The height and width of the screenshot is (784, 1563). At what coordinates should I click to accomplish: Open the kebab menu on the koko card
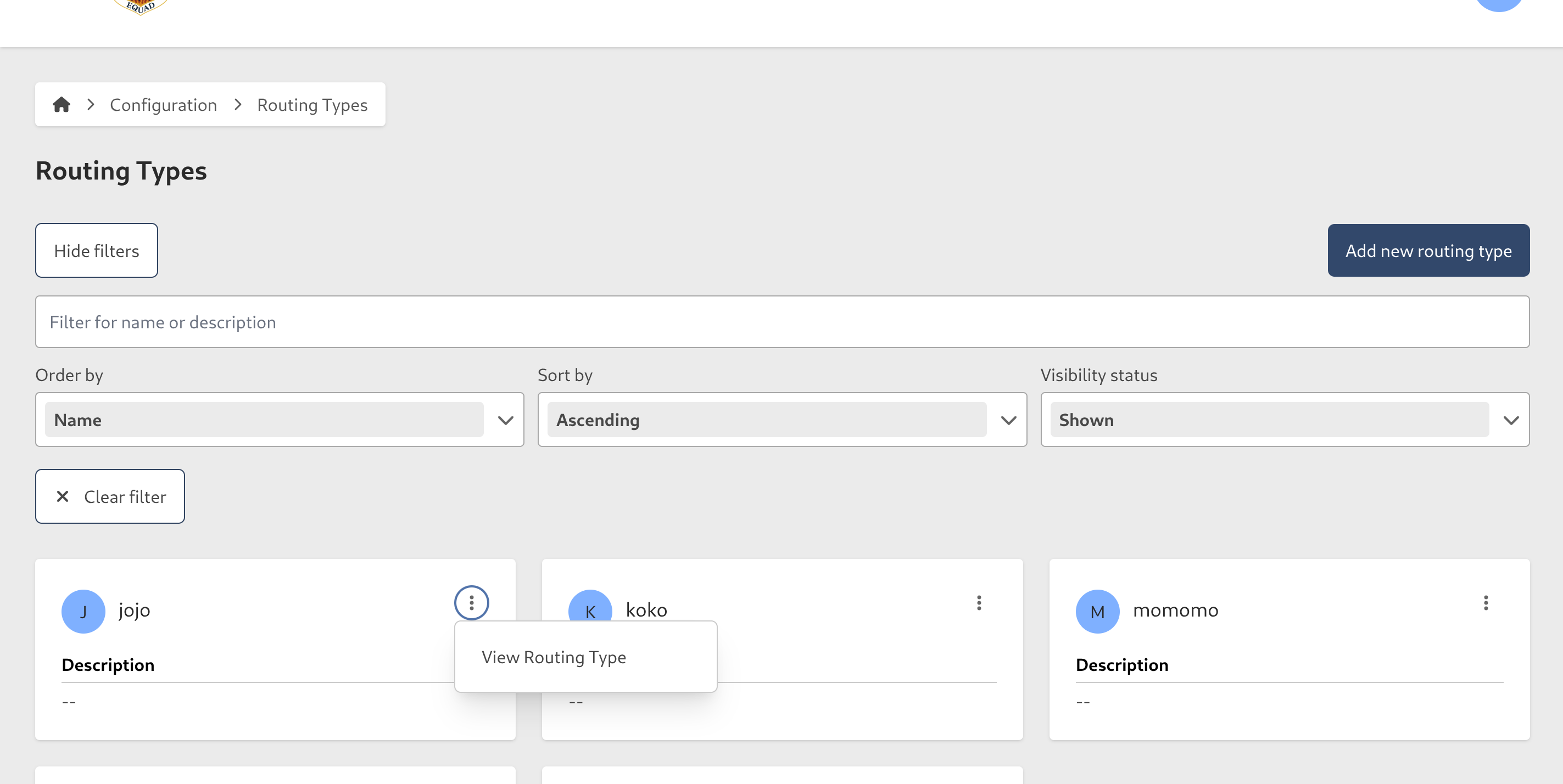pyautogui.click(x=979, y=603)
